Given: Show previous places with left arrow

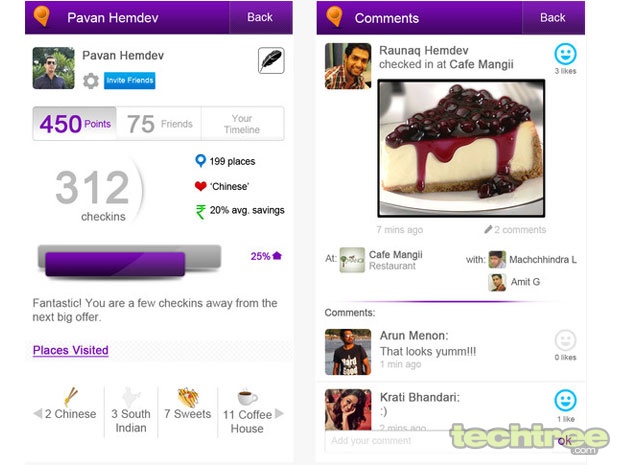Looking at the screenshot, I should pyautogui.click(x=38, y=414).
